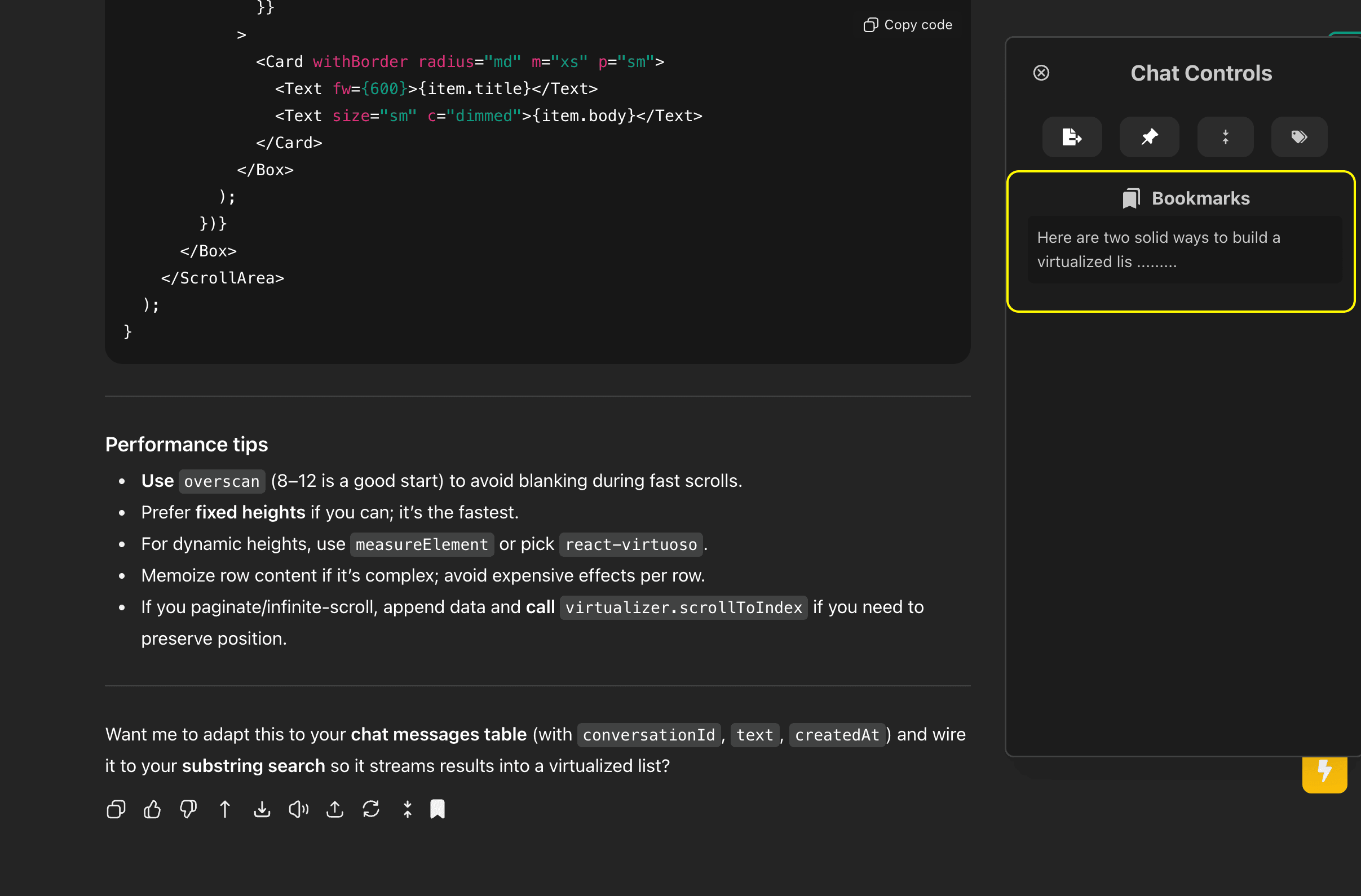Image resolution: width=1361 pixels, height=896 pixels.
Task: Download the response with the download icon
Action: pos(262,809)
